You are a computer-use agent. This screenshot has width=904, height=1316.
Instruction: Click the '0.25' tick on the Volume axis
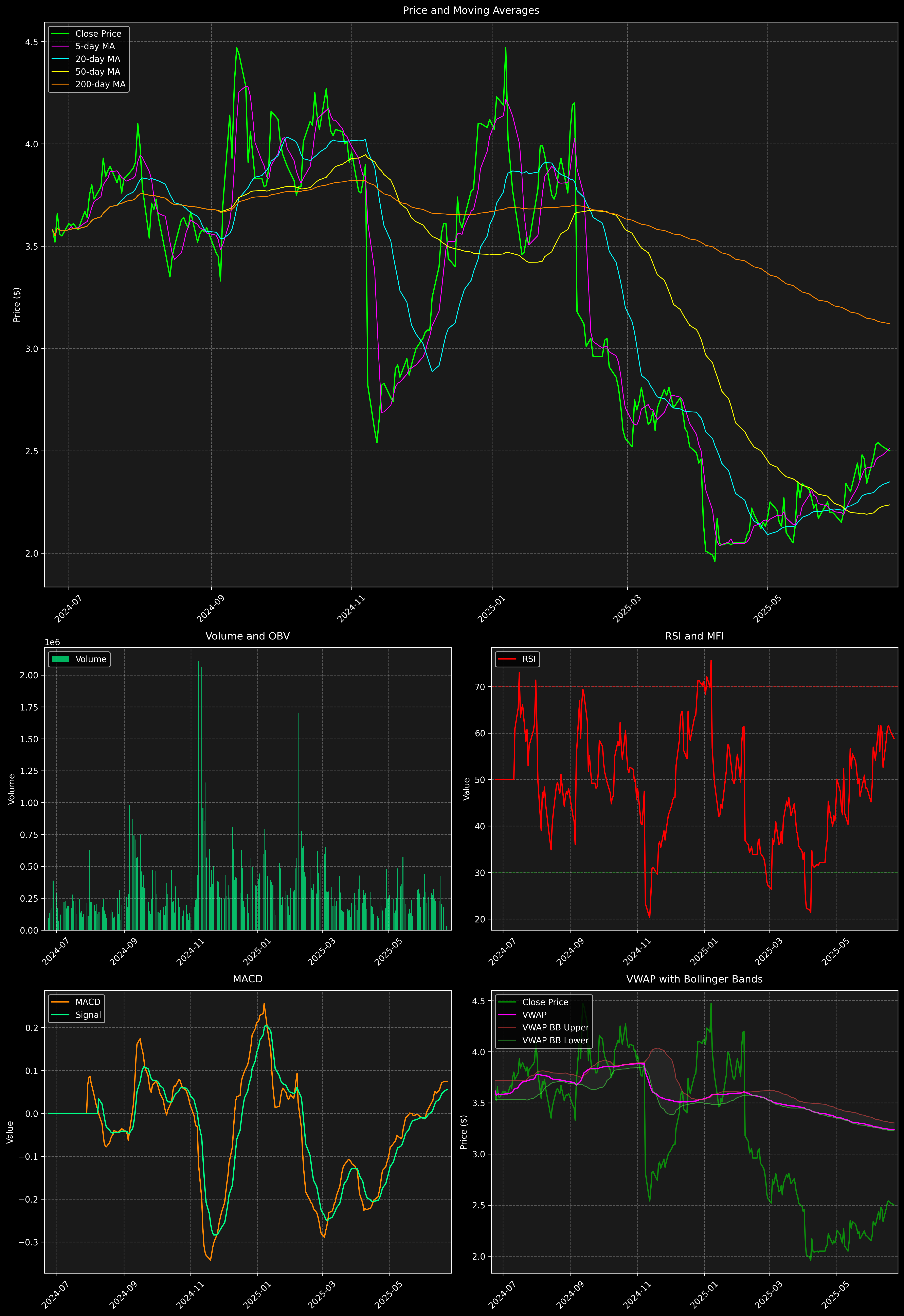[29, 899]
